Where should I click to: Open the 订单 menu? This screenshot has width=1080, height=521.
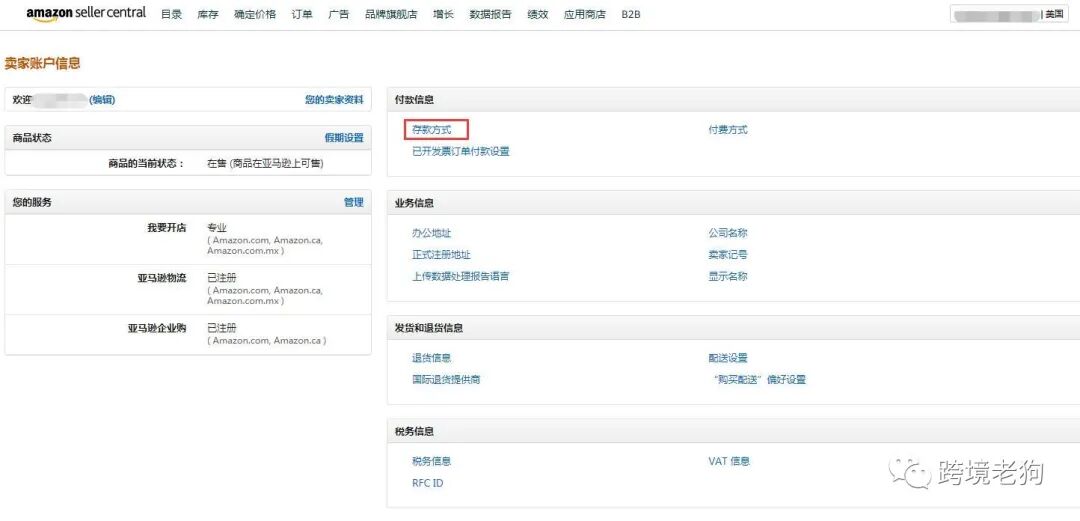pos(302,14)
